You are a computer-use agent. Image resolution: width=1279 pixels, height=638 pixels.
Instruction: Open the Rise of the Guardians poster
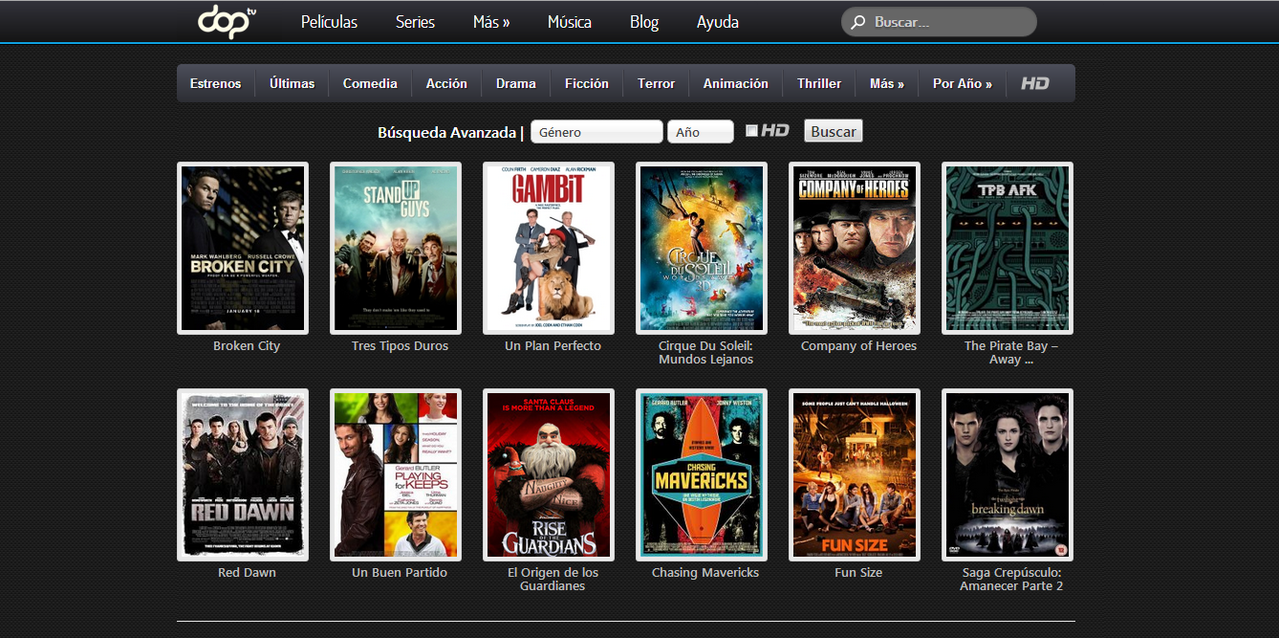(x=549, y=475)
